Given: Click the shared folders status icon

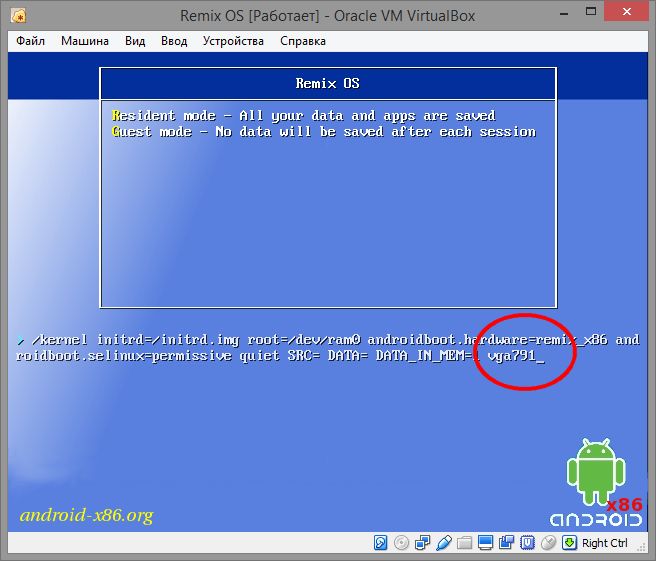Looking at the screenshot, I should (464, 543).
